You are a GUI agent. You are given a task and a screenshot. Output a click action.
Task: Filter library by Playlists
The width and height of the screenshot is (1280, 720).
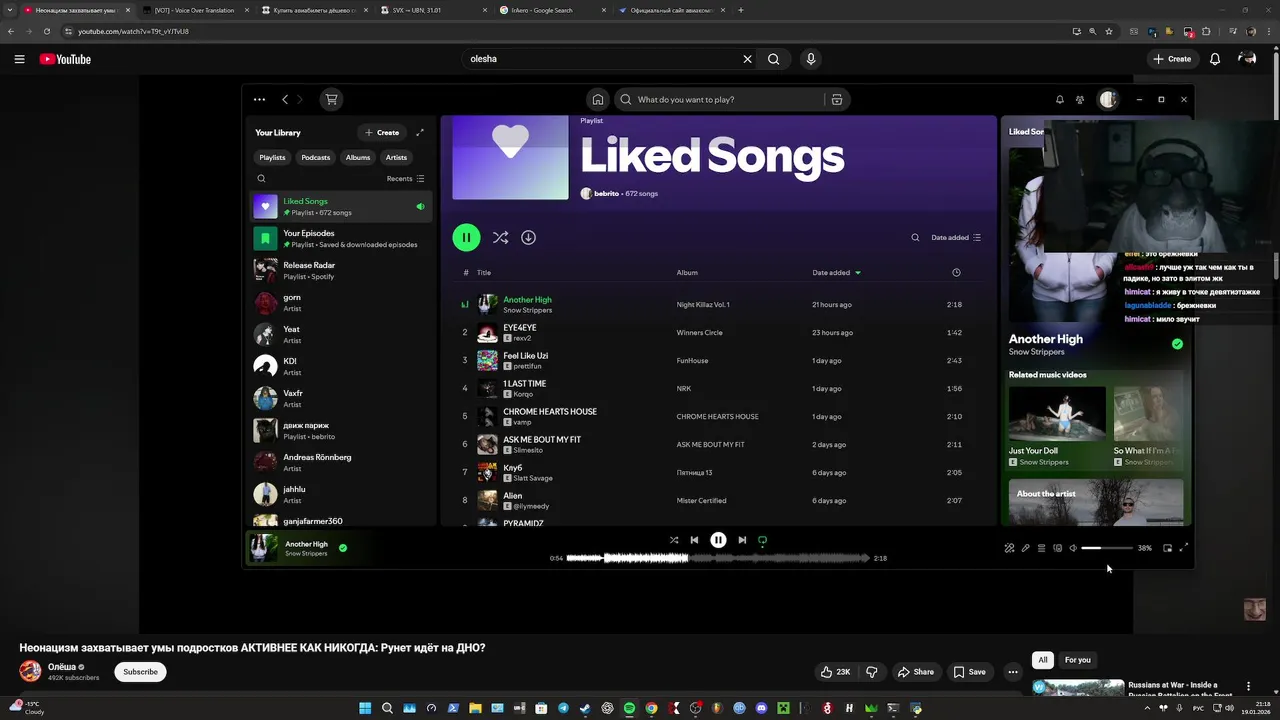tap(272, 157)
